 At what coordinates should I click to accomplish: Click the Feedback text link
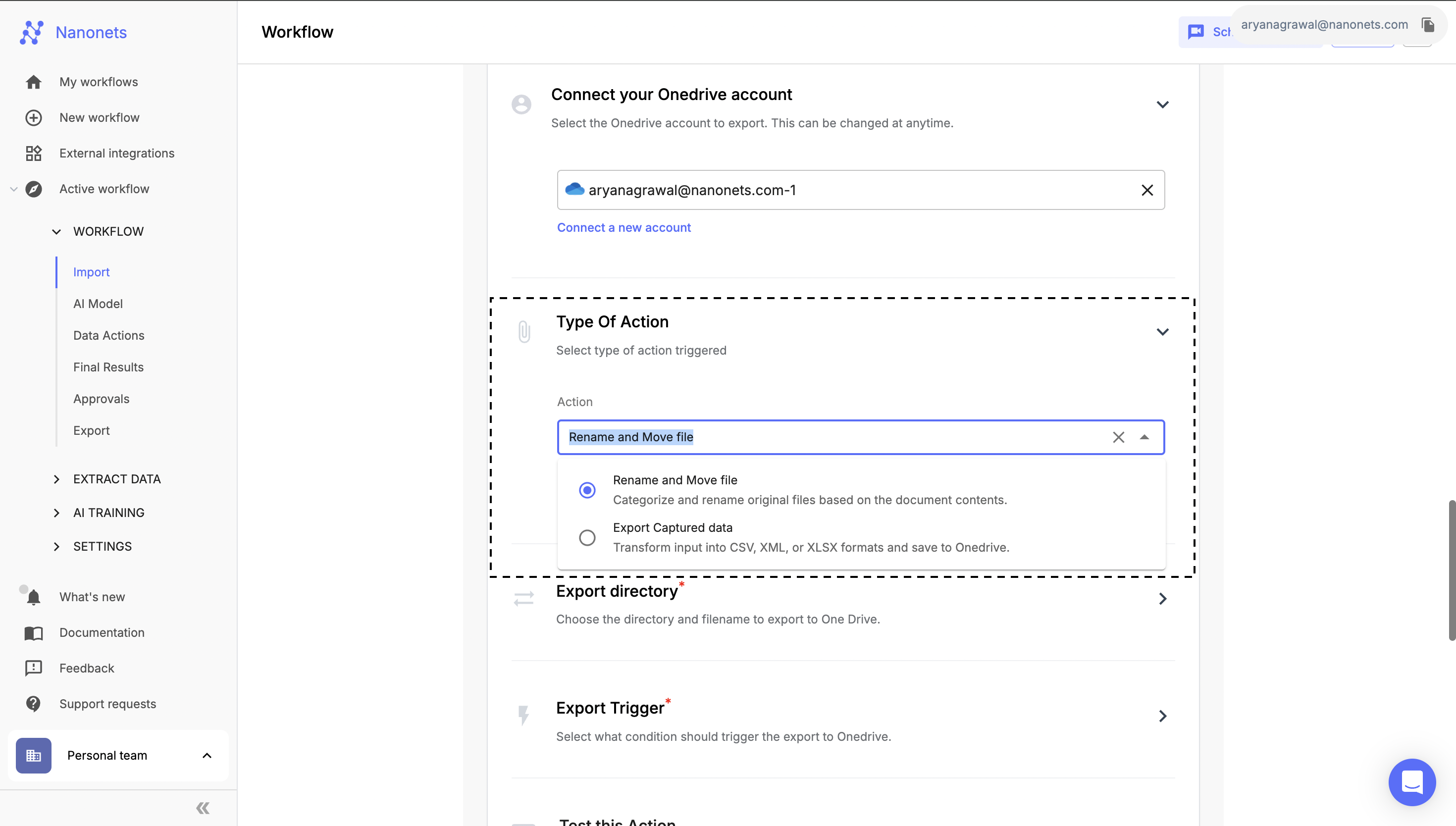tap(87, 669)
